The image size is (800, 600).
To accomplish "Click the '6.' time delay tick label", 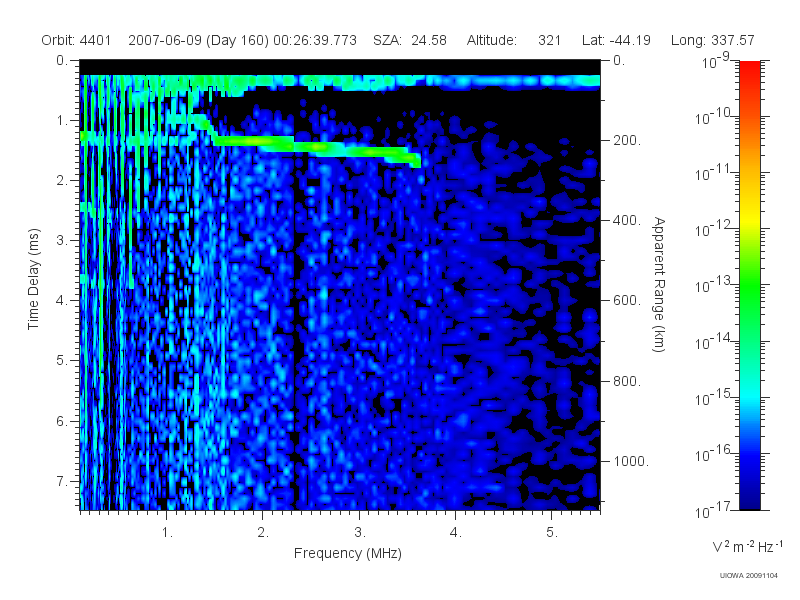I will pos(62,421).
